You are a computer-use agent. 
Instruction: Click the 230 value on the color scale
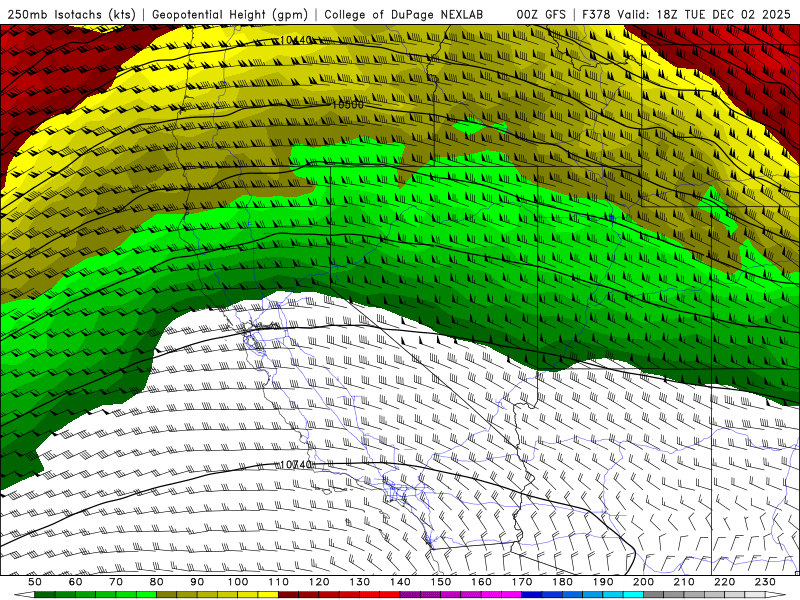point(765,582)
